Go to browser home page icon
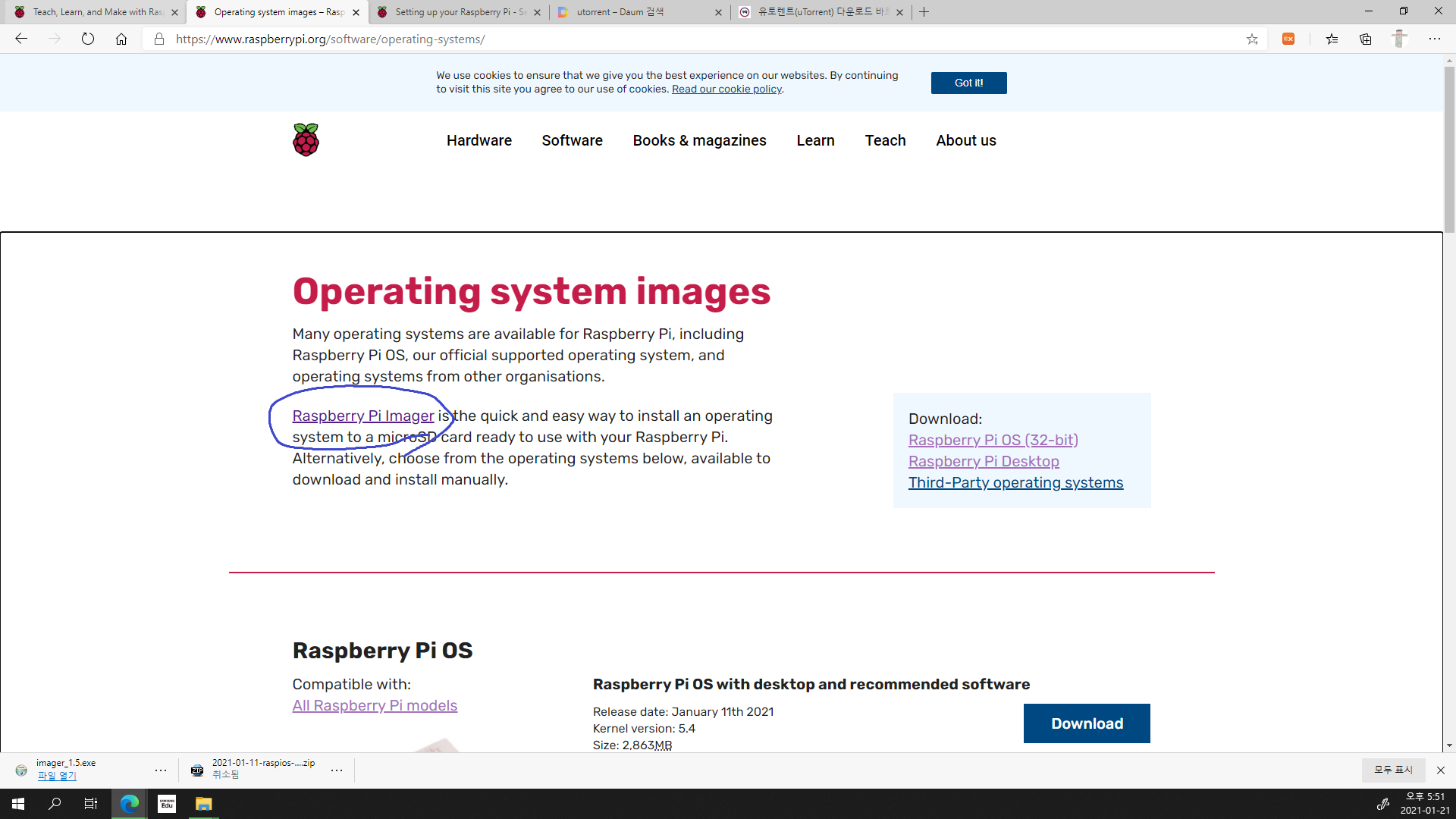The width and height of the screenshot is (1456, 819). pyautogui.click(x=121, y=39)
